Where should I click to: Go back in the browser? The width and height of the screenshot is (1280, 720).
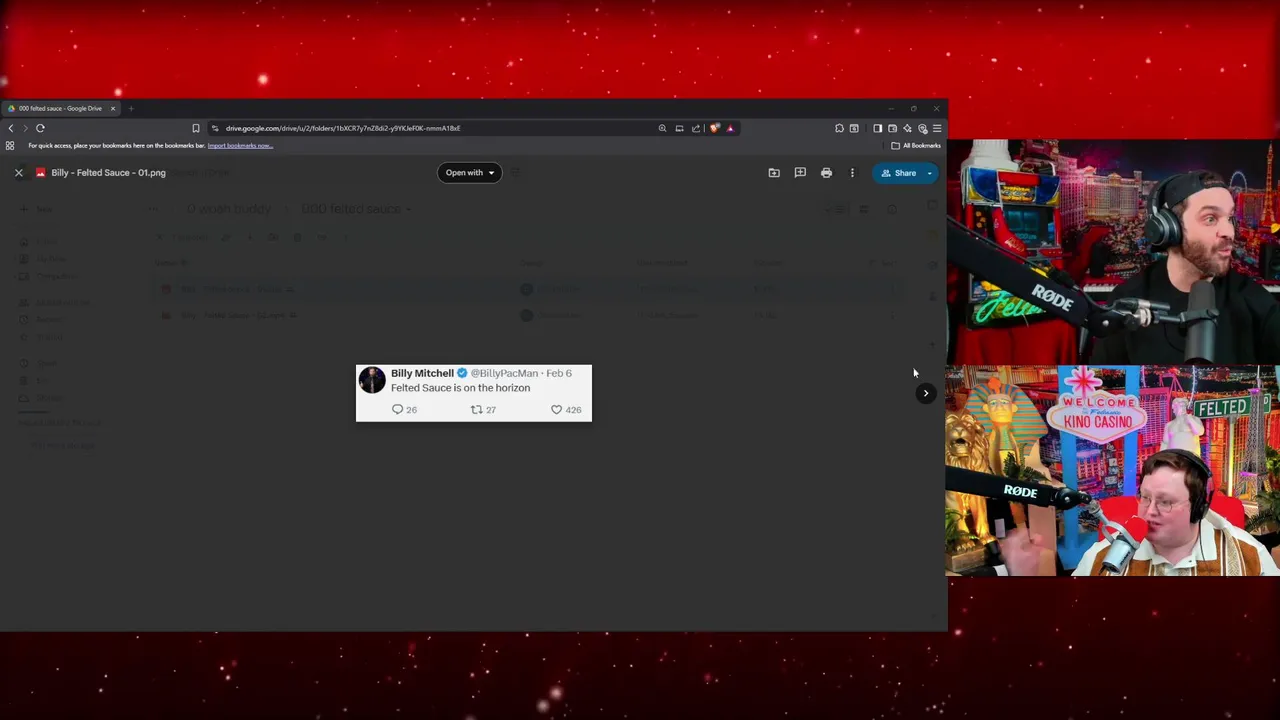[x=11, y=128]
